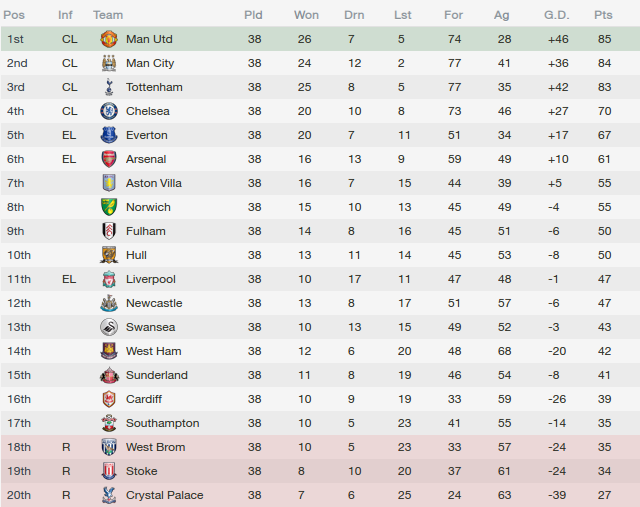
Task: Open the Everton crest icon
Action: point(109,135)
